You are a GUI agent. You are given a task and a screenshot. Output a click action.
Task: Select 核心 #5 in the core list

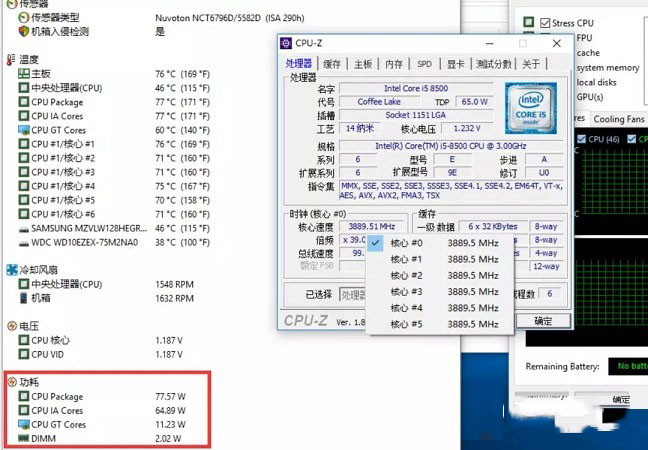[440, 324]
